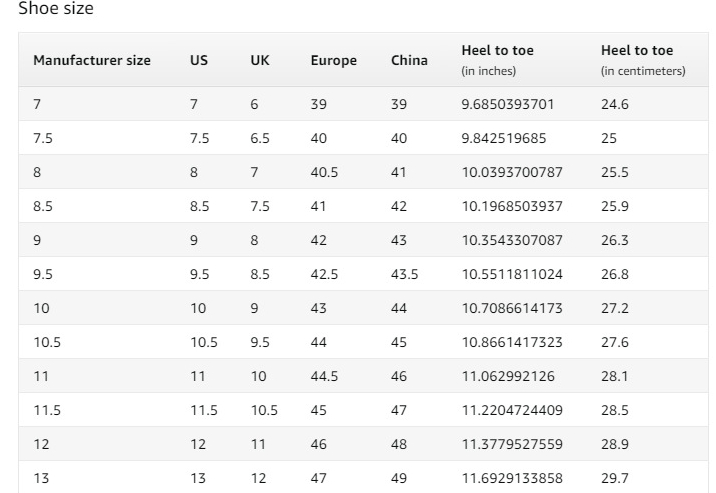Viewport: 716px width, 493px height.
Task: Click the "Manufacturer size" column header
Action: point(92,60)
